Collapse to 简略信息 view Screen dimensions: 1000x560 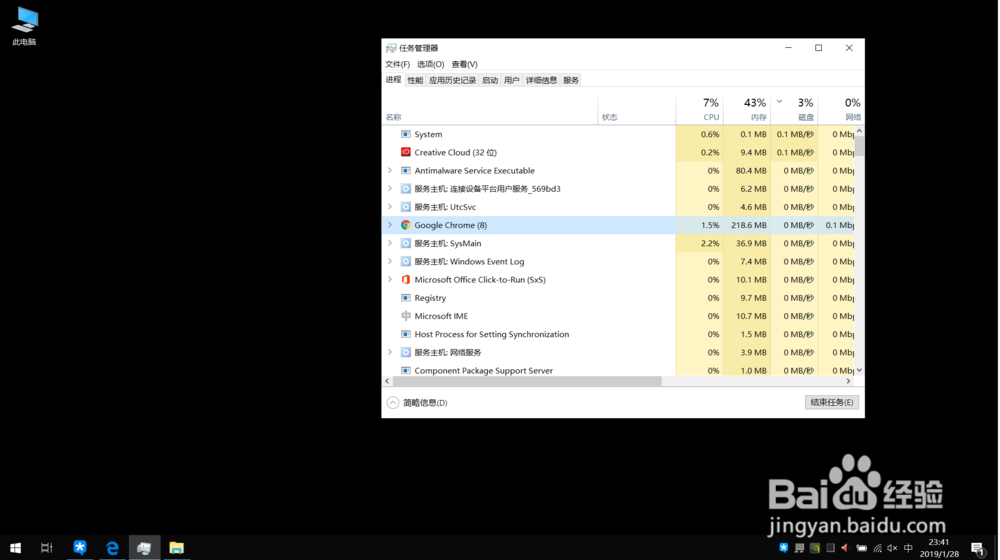pos(417,403)
